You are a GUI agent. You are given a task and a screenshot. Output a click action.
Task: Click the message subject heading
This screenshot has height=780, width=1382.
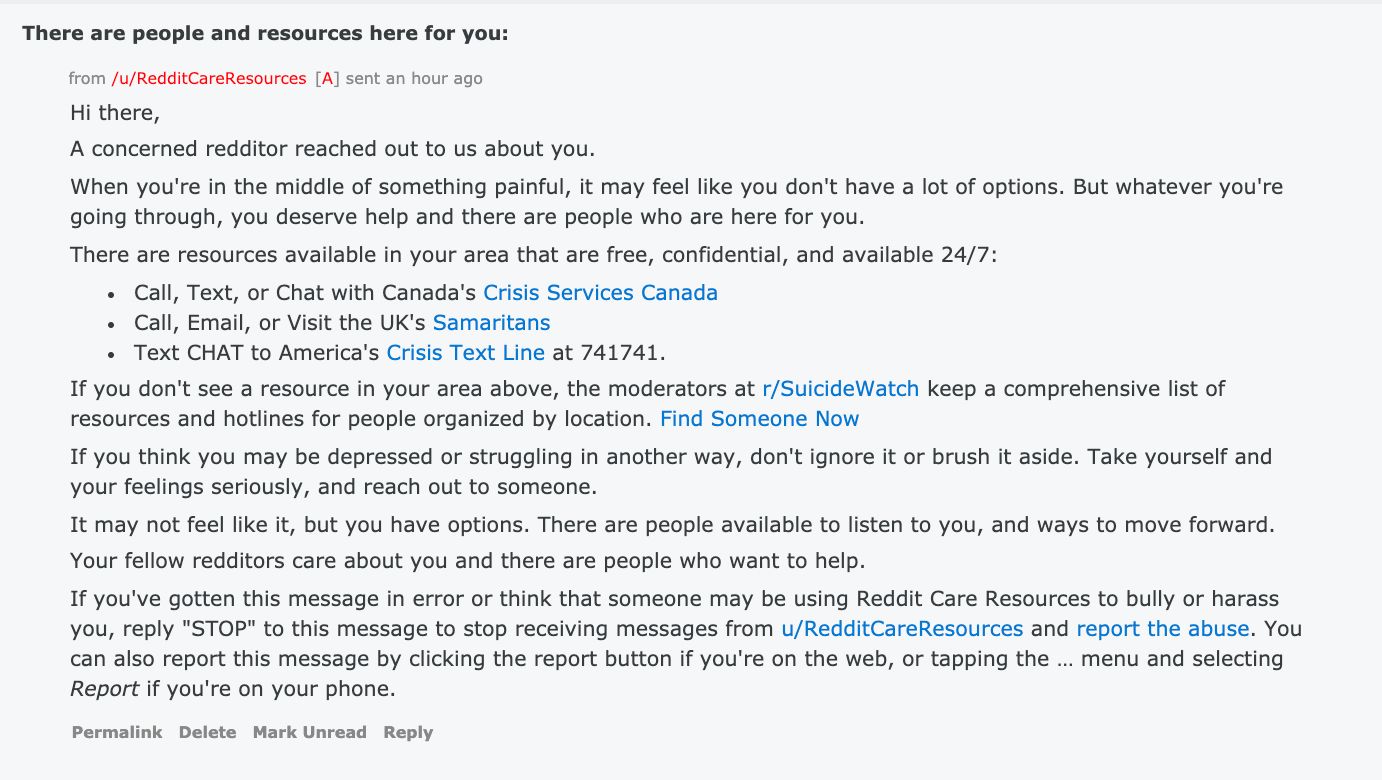[265, 33]
